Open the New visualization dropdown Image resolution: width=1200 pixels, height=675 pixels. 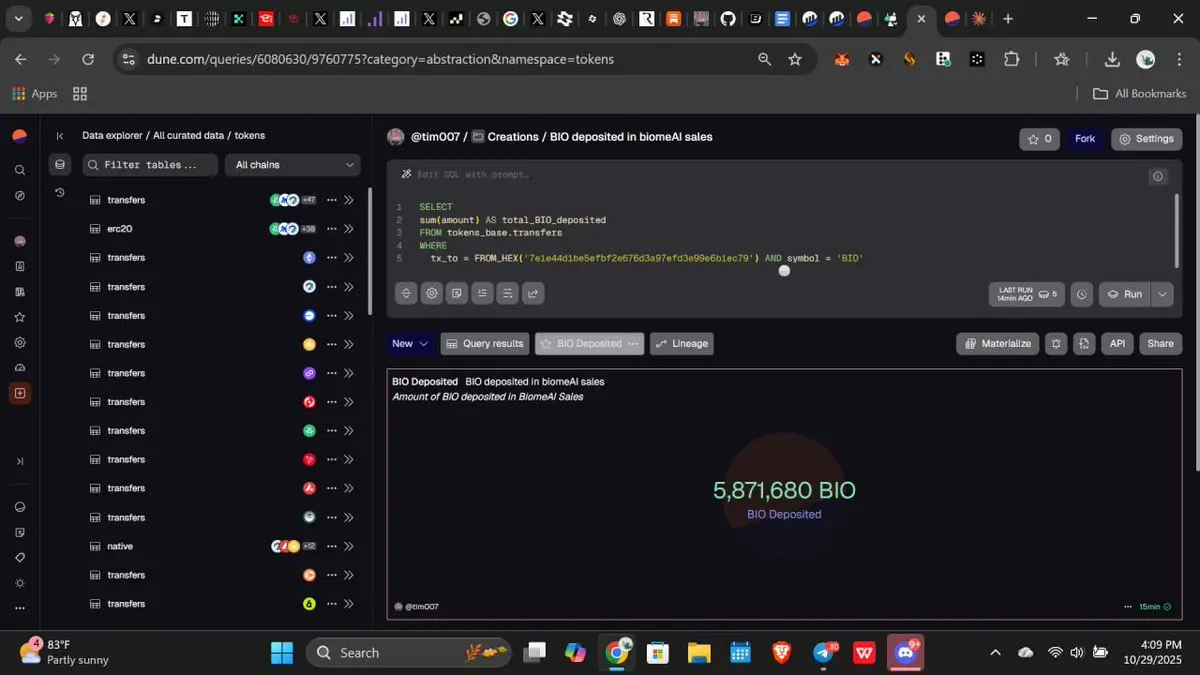(411, 343)
